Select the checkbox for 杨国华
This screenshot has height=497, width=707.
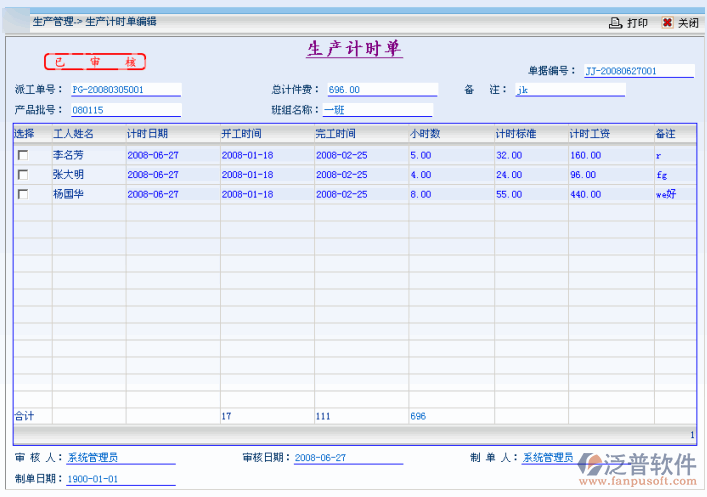(22, 194)
